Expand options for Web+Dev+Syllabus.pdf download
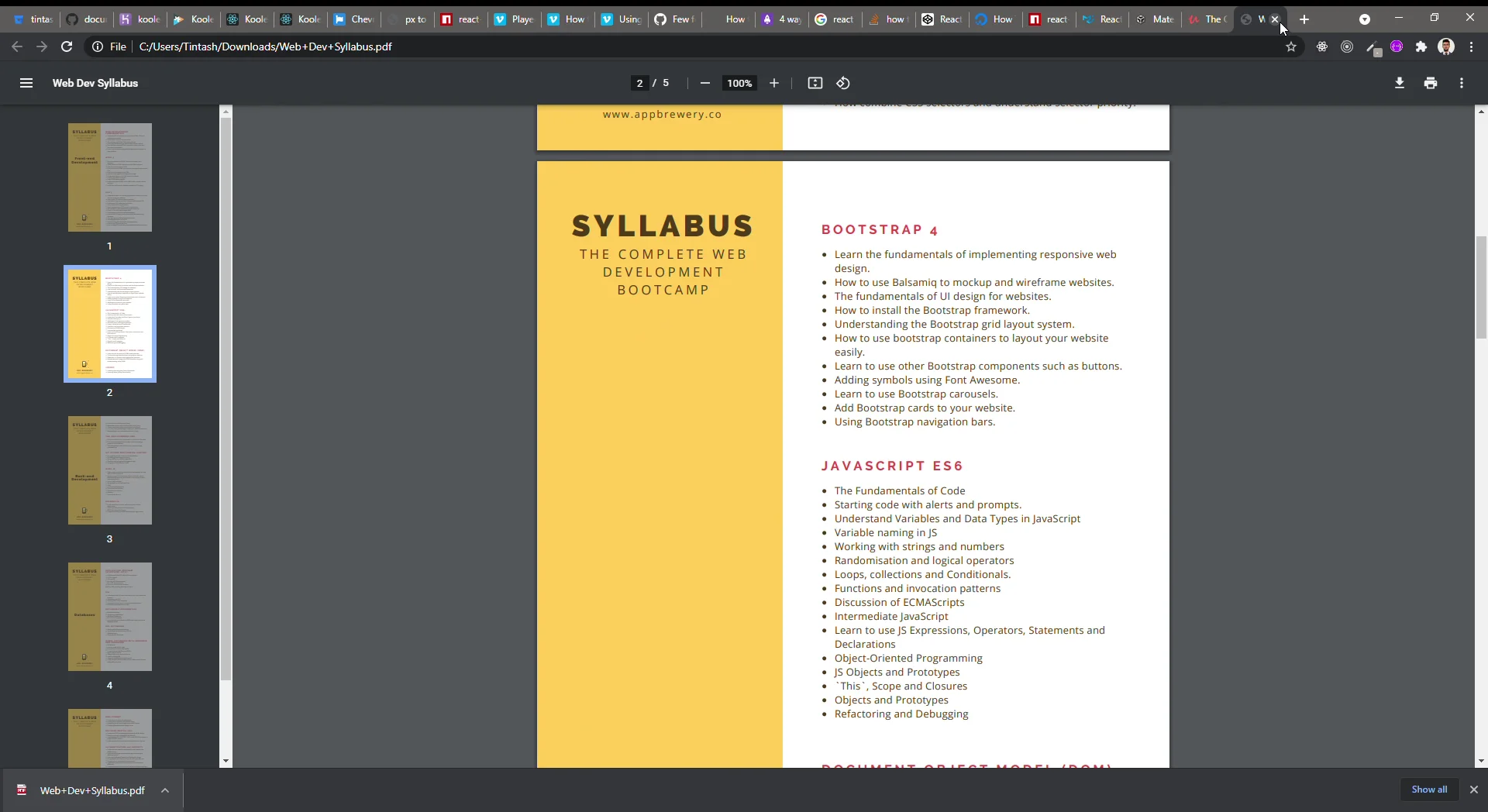The width and height of the screenshot is (1488, 812). click(x=165, y=790)
